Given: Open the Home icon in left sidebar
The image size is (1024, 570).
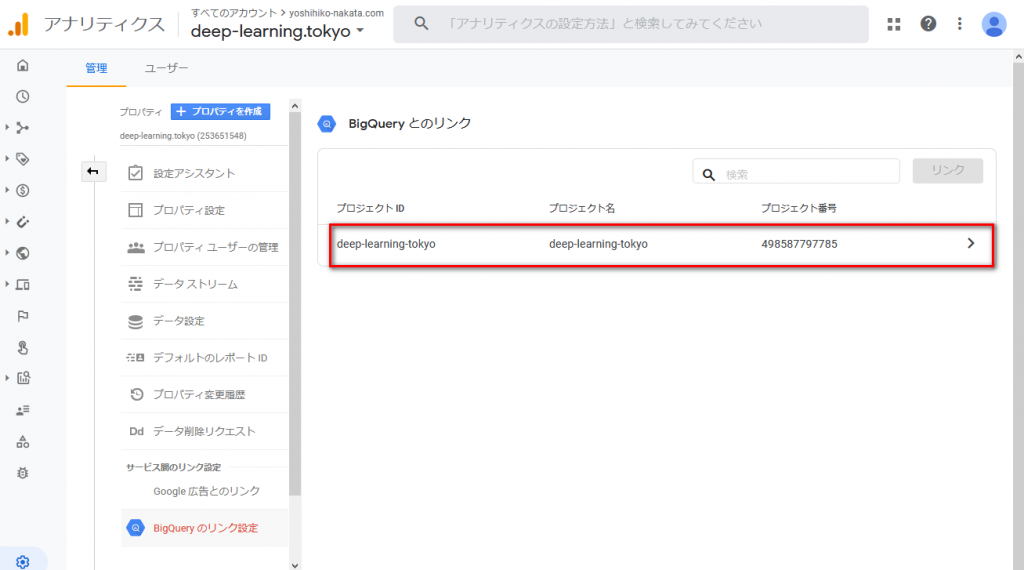Looking at the screenshot, I should click(23, 65).
